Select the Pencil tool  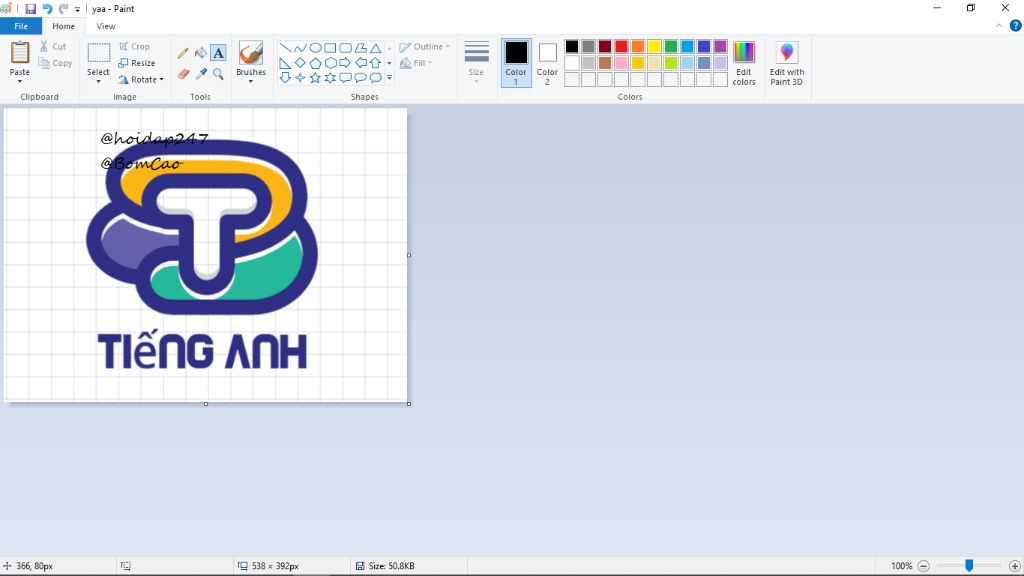(183, 52)
